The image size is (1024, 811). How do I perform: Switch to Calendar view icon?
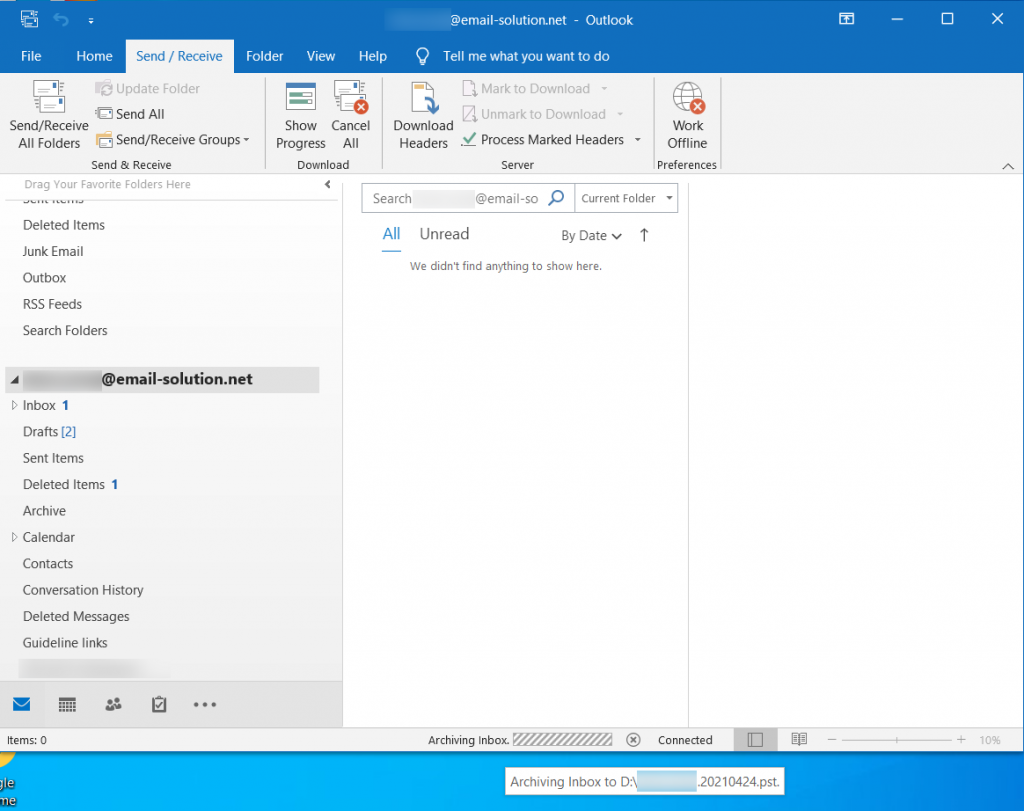tap(67, 705)
